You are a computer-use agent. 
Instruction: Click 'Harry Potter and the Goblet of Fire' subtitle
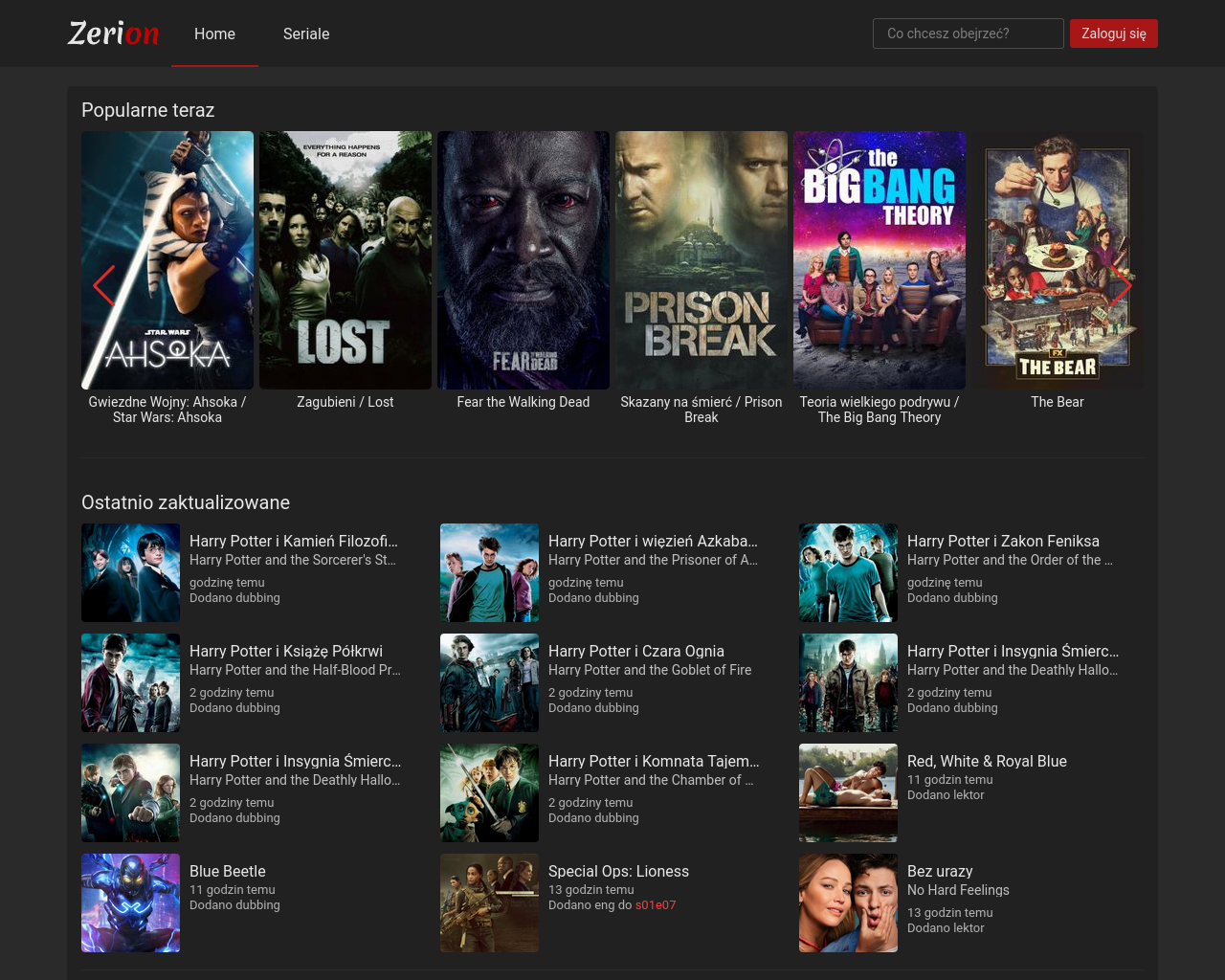coord(650,670)
